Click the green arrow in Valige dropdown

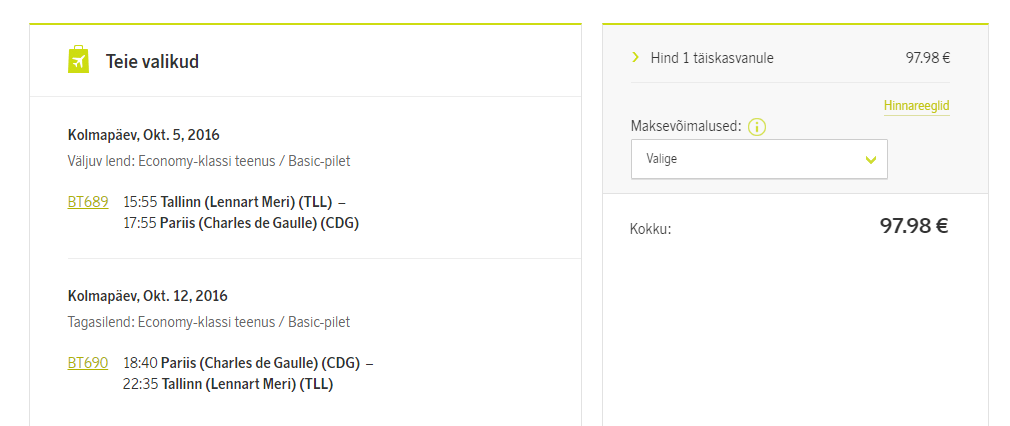click(870, 159)
